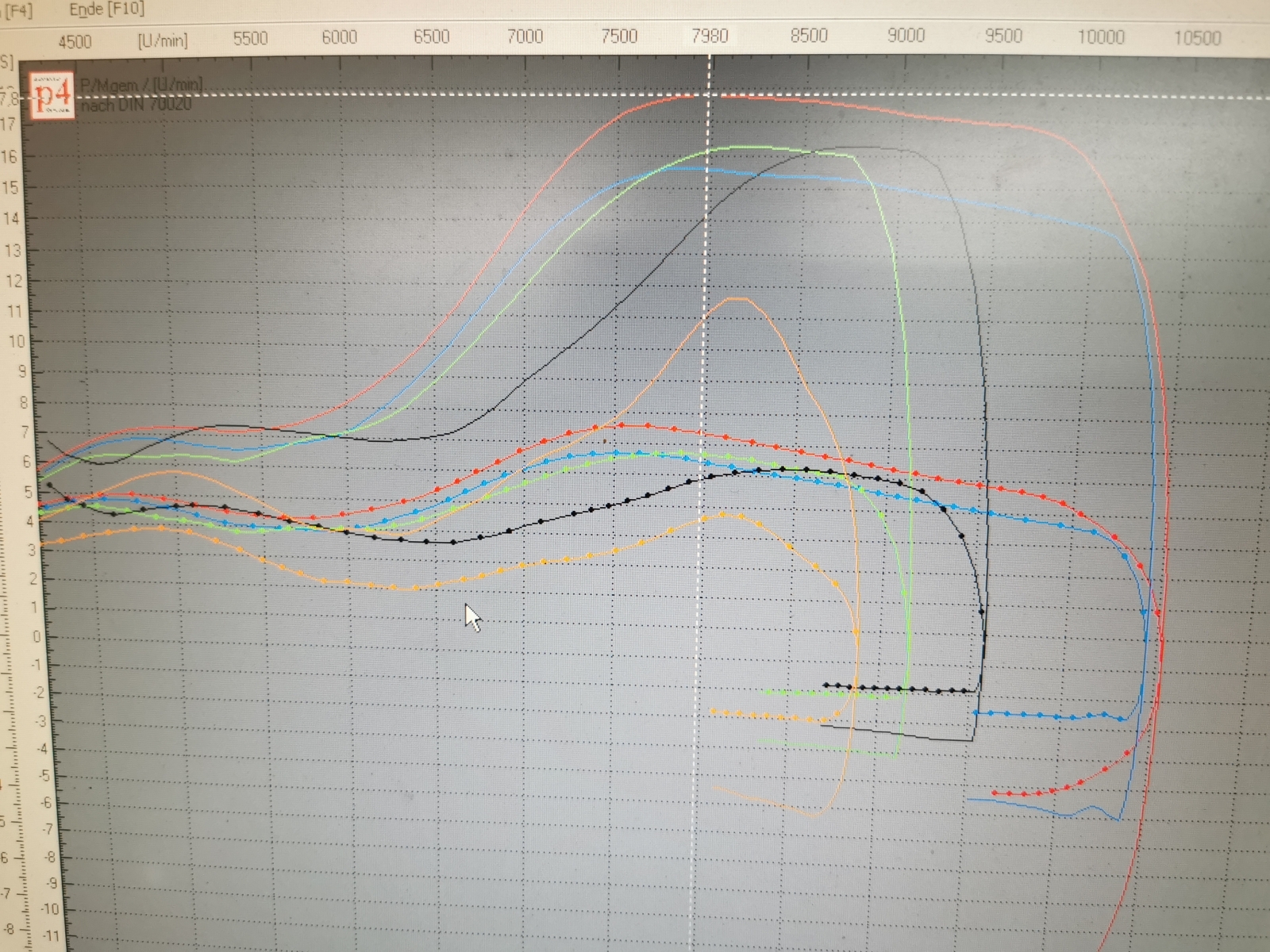This screenshot has height=952, width=1270.
Task: Pick the 6000 RPM axis label
Action: coord(339,37)
